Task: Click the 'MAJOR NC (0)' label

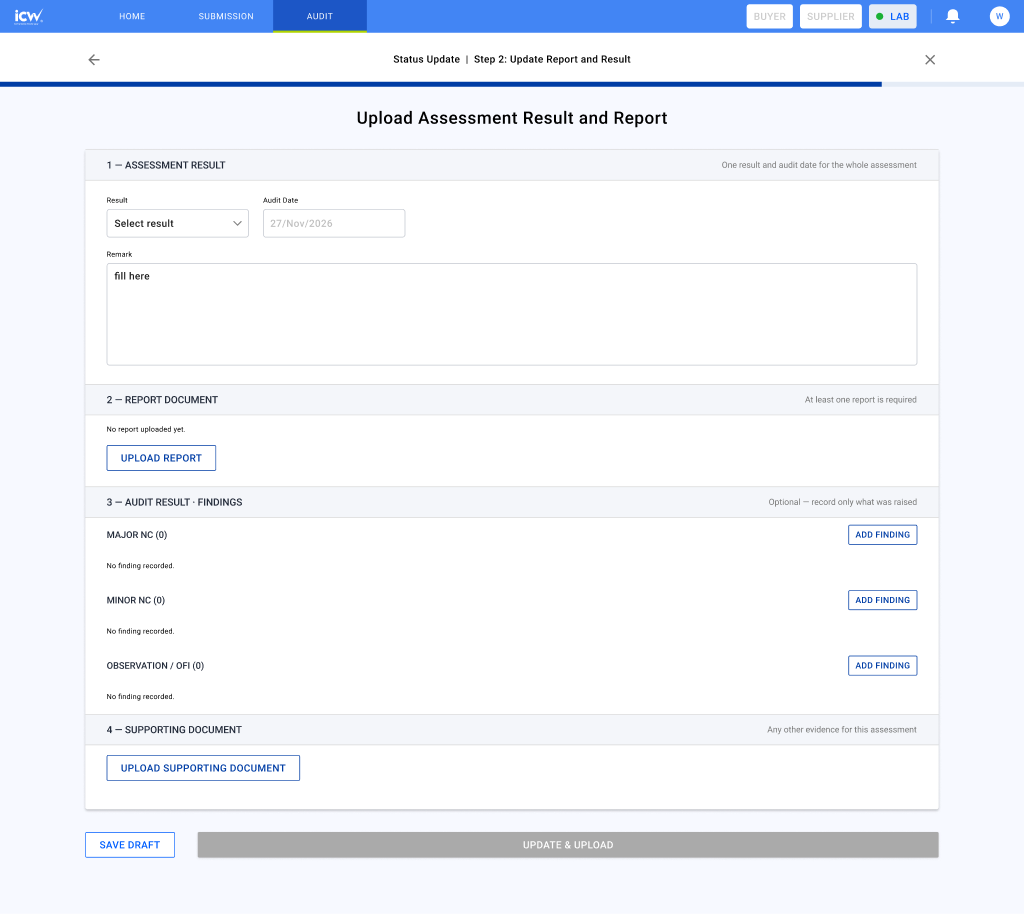Action: tap(136, 535)
